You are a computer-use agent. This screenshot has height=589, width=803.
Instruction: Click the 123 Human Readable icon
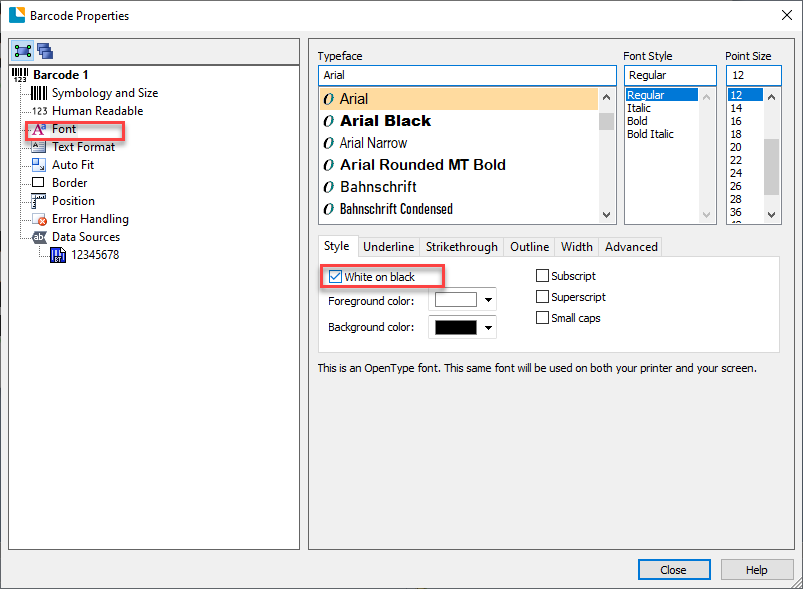(x=39, y=111)
